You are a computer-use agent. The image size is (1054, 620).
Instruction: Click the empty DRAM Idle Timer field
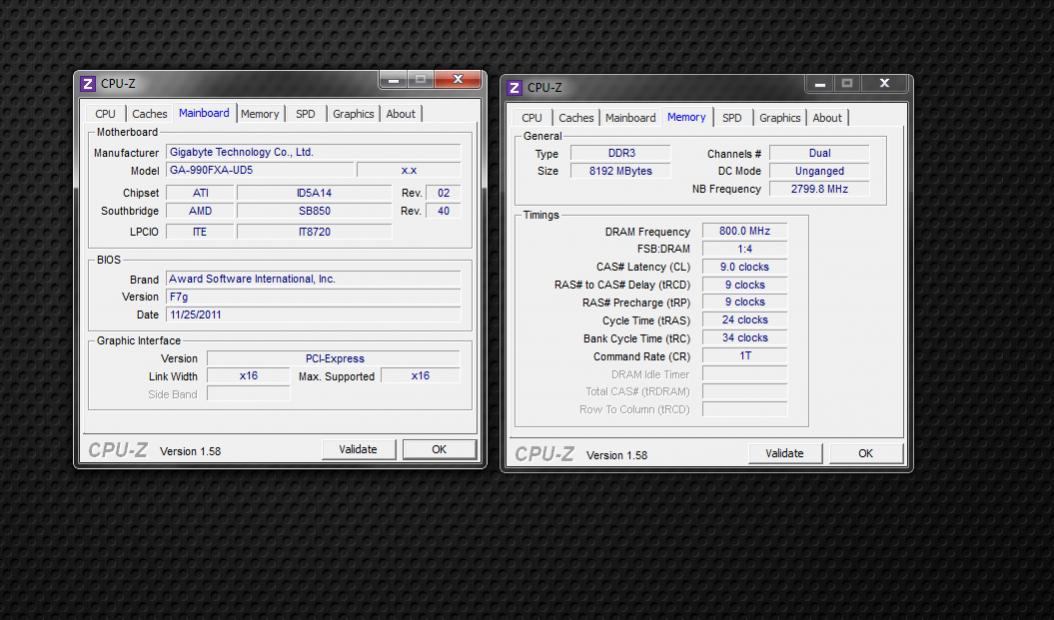(745, 374)
